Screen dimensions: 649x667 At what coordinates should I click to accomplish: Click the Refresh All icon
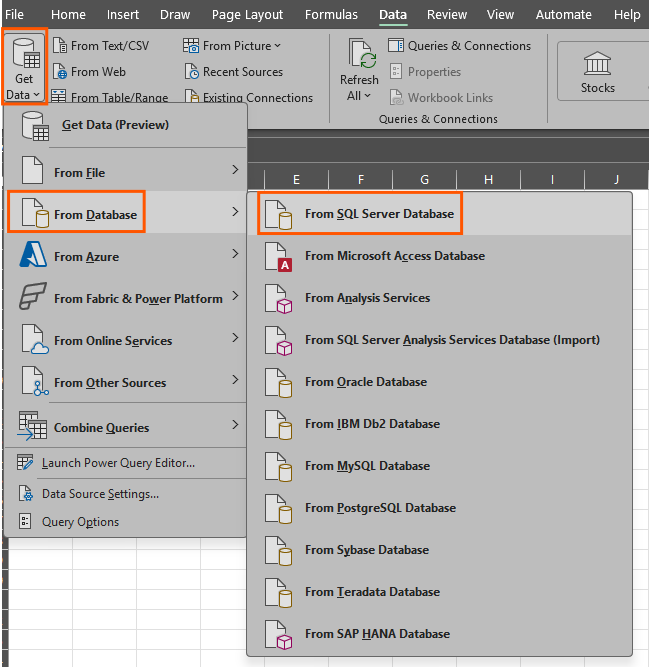coord(362,54)
